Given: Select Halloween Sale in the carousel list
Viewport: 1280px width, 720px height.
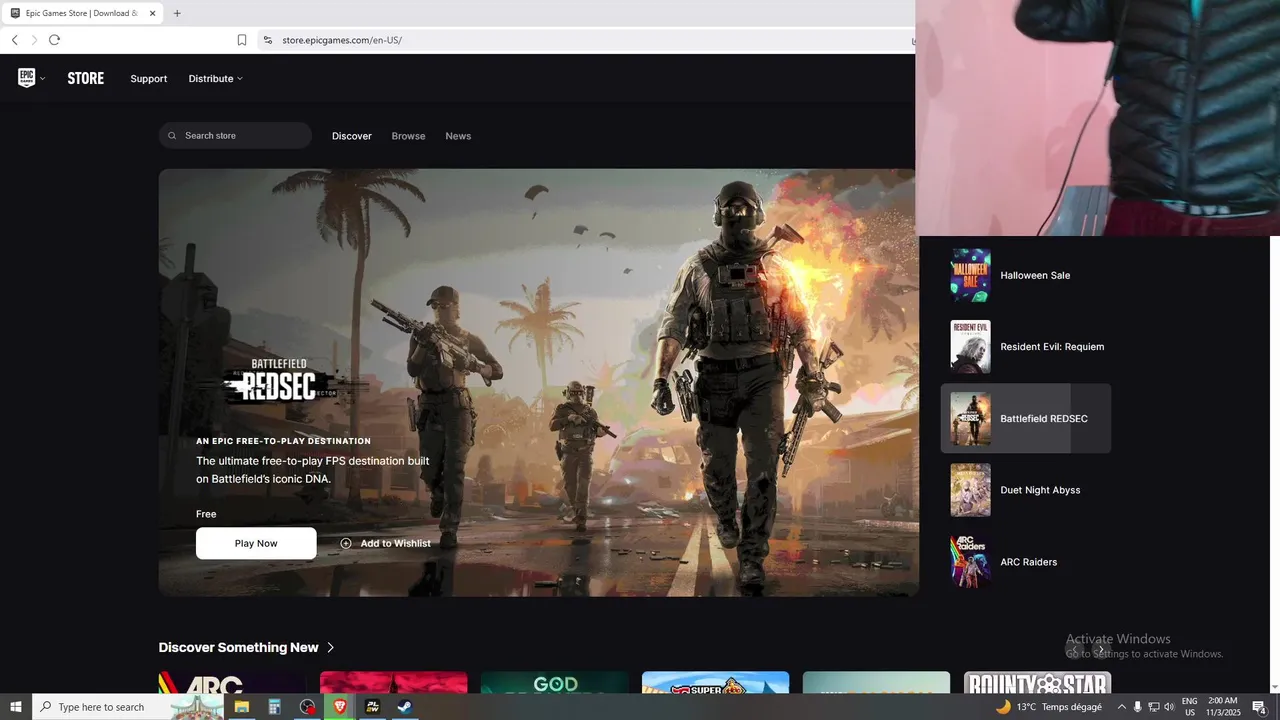Looking at the screenshot, I should 1025,275.
